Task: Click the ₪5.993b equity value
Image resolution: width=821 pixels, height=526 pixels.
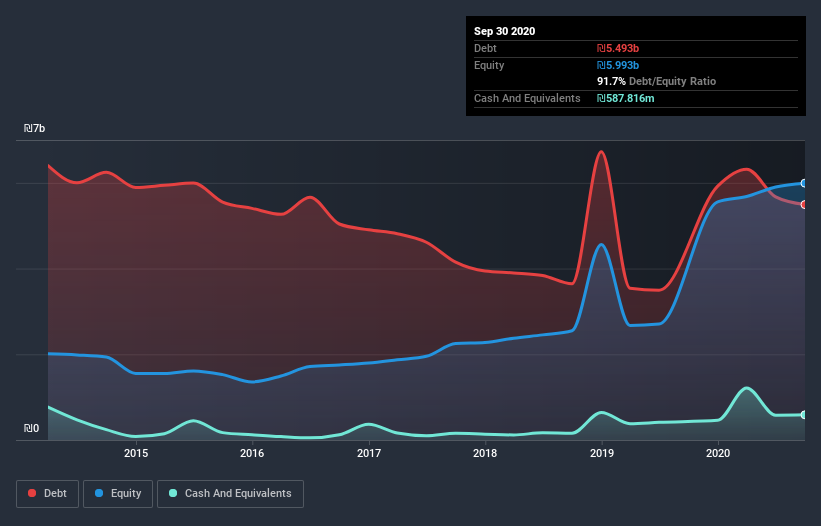Action: [x=618, y=65]
